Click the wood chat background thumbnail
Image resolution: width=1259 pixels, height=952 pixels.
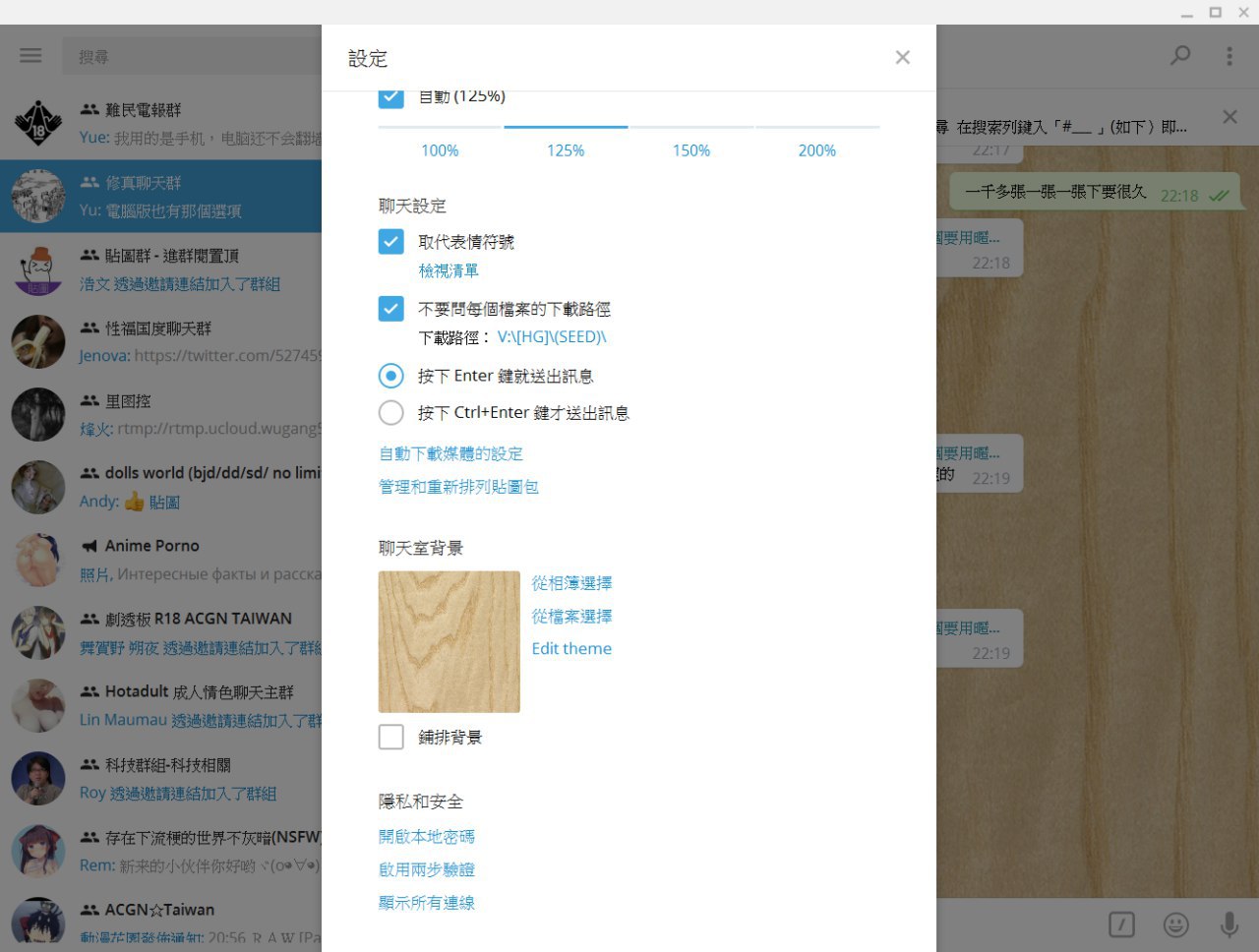pos(450,641)
